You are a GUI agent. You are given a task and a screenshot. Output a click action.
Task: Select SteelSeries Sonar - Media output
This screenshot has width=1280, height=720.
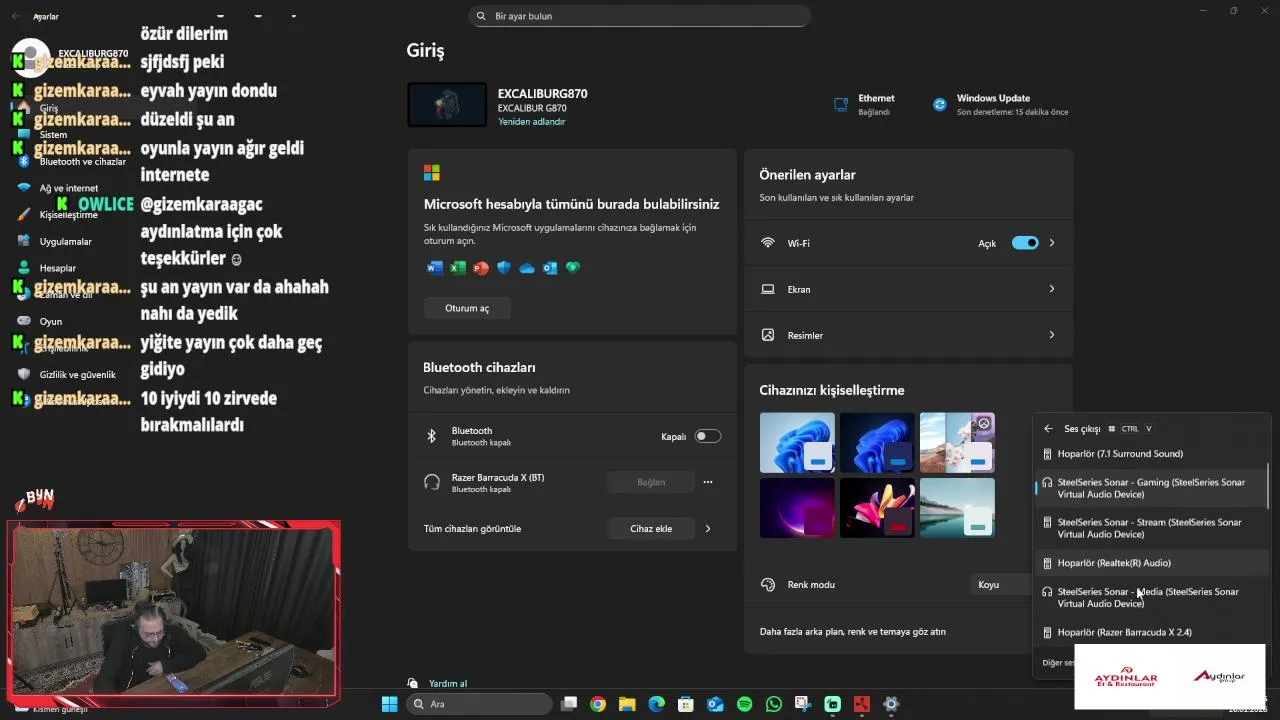[x=1151, y=597]
